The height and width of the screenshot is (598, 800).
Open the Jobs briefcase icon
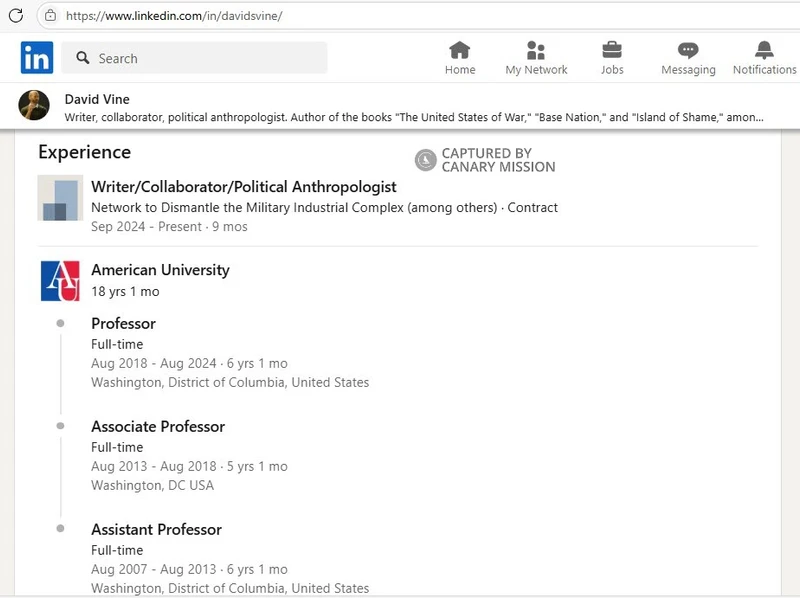(612, 50)
